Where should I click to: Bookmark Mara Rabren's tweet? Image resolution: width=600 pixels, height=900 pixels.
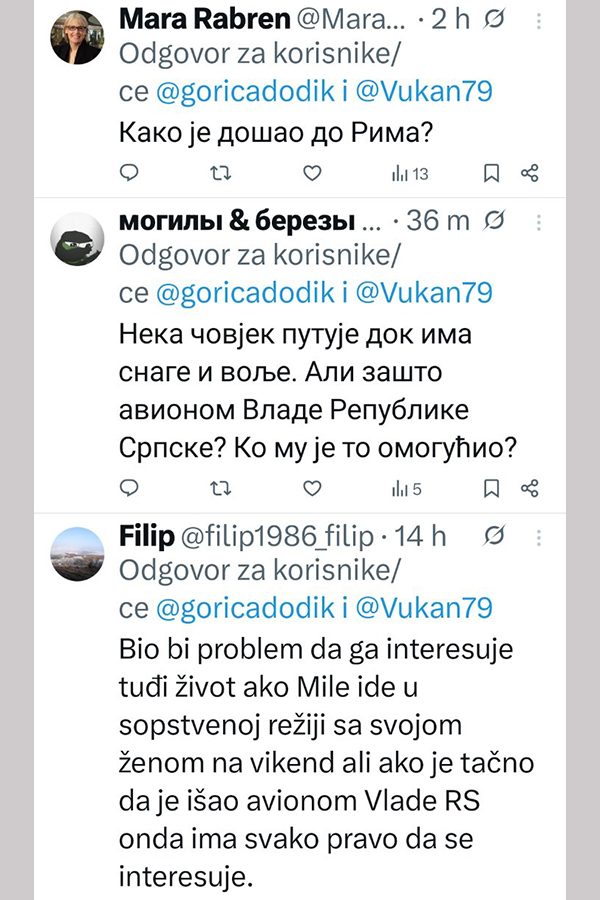[491, 174]
